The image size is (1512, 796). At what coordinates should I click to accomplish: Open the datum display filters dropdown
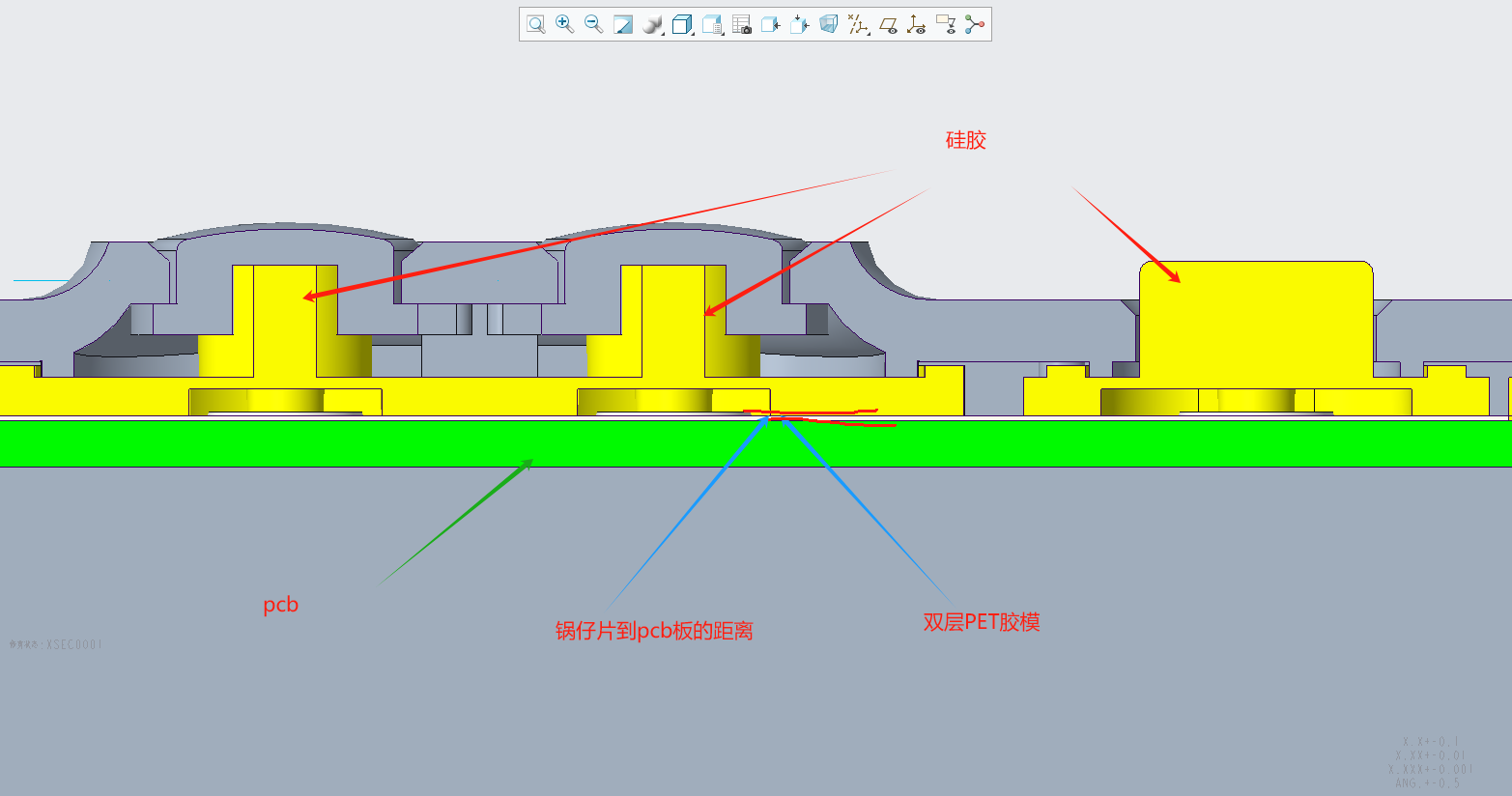(x=858, y=24)
